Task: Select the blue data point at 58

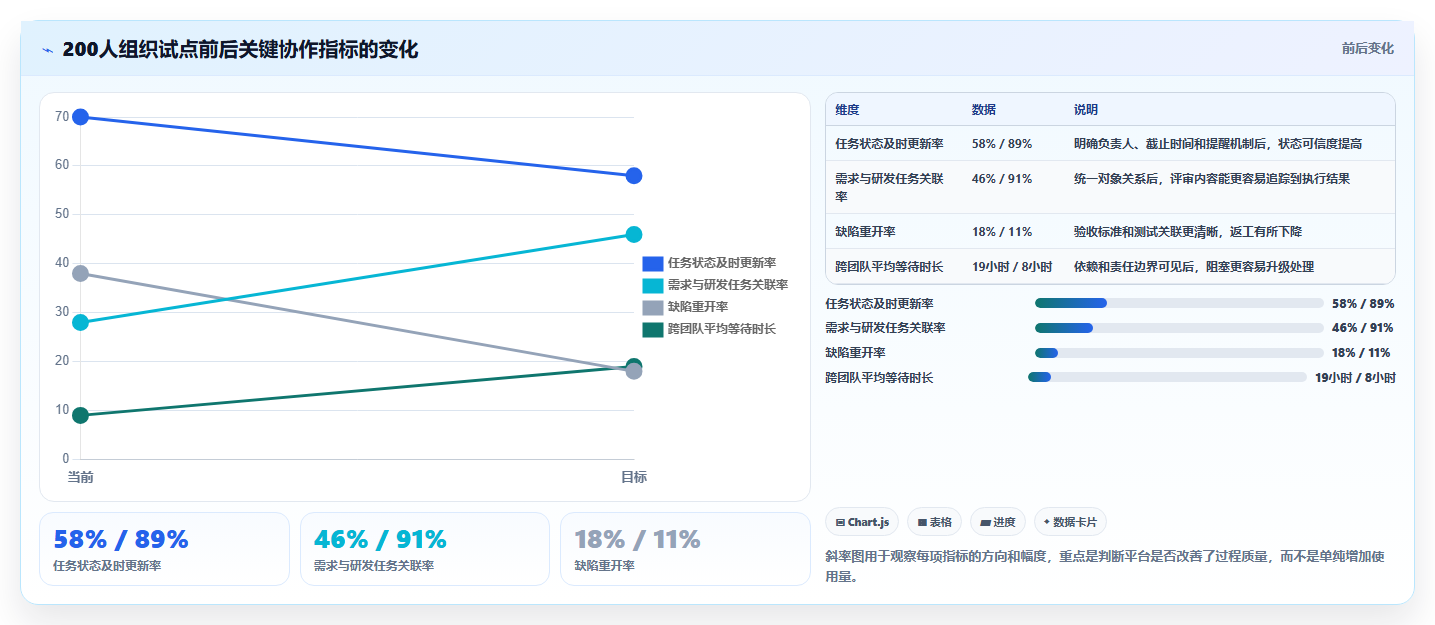Action: pyautogui.click(x=634, y=176)
